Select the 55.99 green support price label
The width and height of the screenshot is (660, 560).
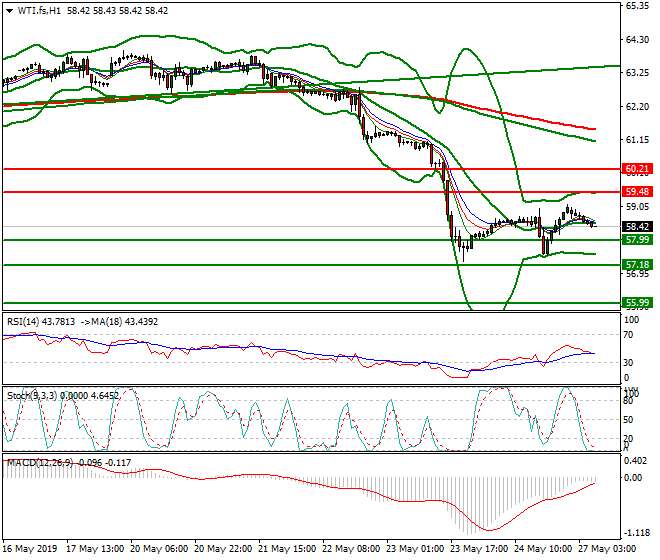pyautogui.click(x=637, y=303)
